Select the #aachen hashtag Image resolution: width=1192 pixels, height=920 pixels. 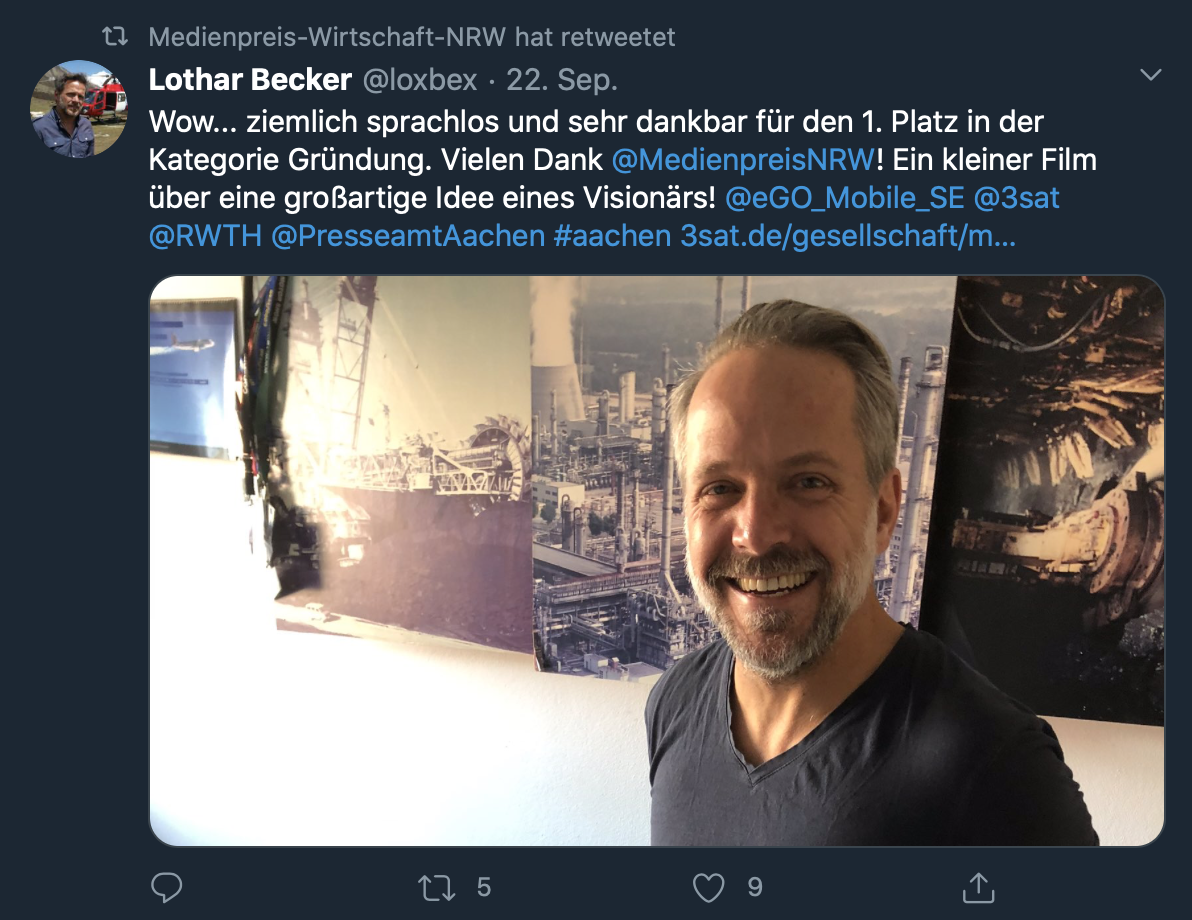tap(612, 236)
